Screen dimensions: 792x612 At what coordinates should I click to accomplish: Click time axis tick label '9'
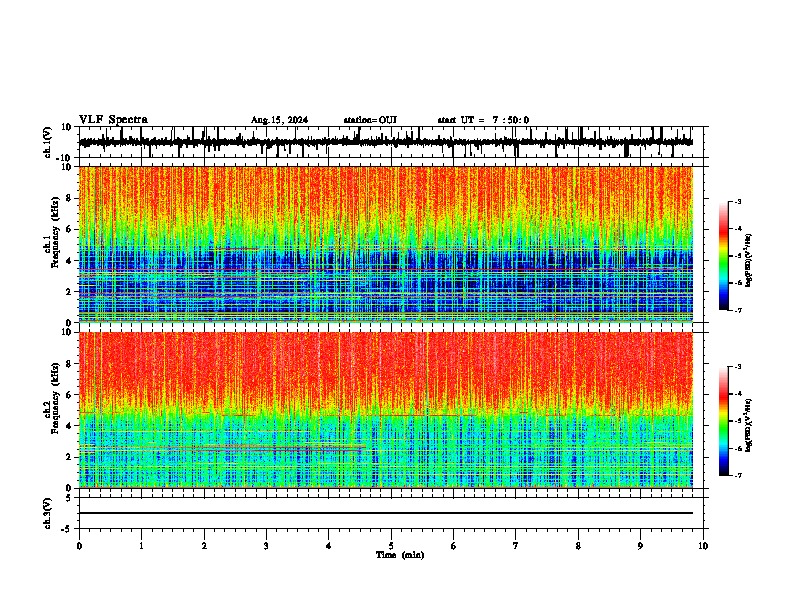click(x=640, y=546)
